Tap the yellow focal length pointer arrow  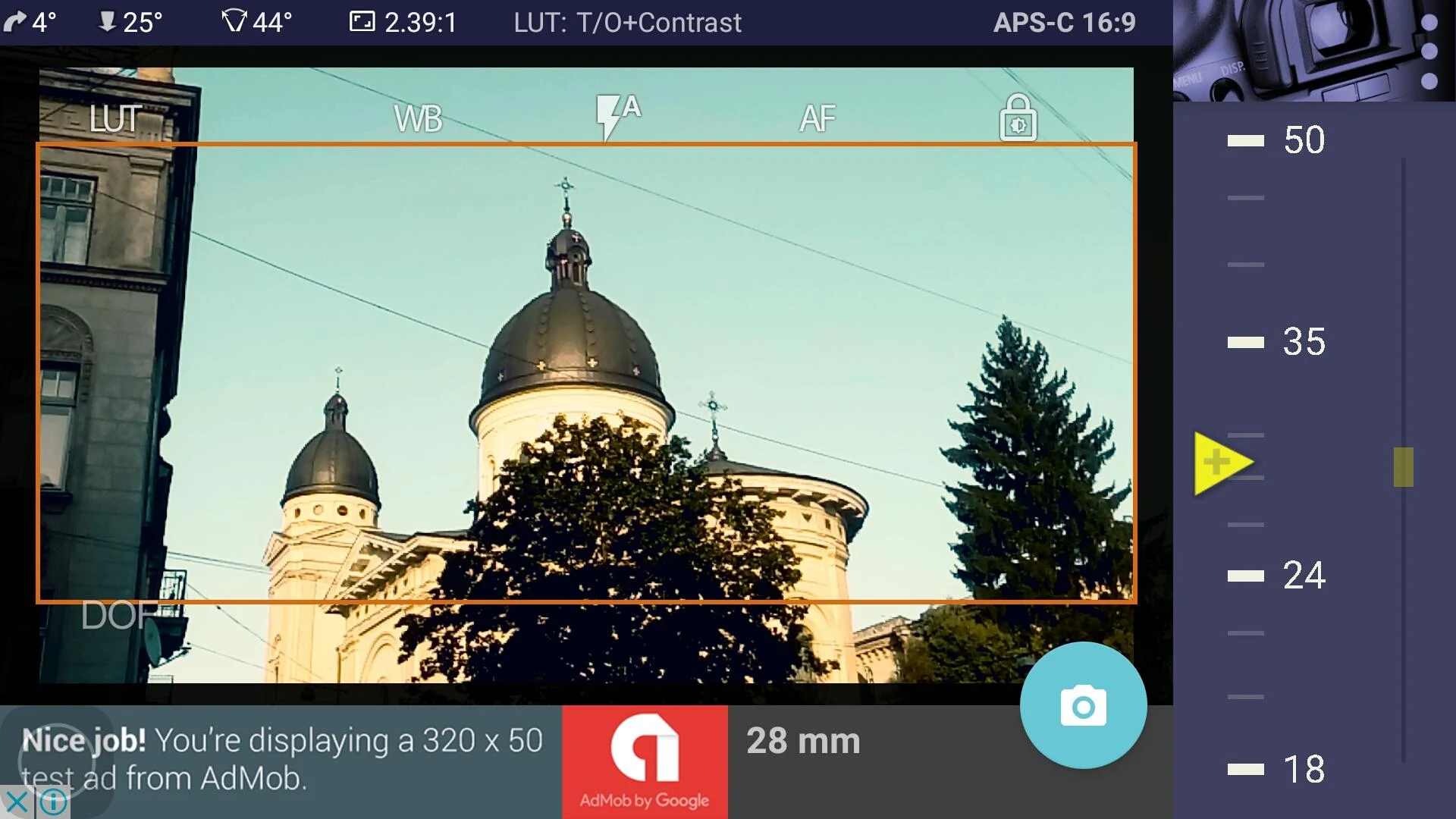[x=1223, y=463]
